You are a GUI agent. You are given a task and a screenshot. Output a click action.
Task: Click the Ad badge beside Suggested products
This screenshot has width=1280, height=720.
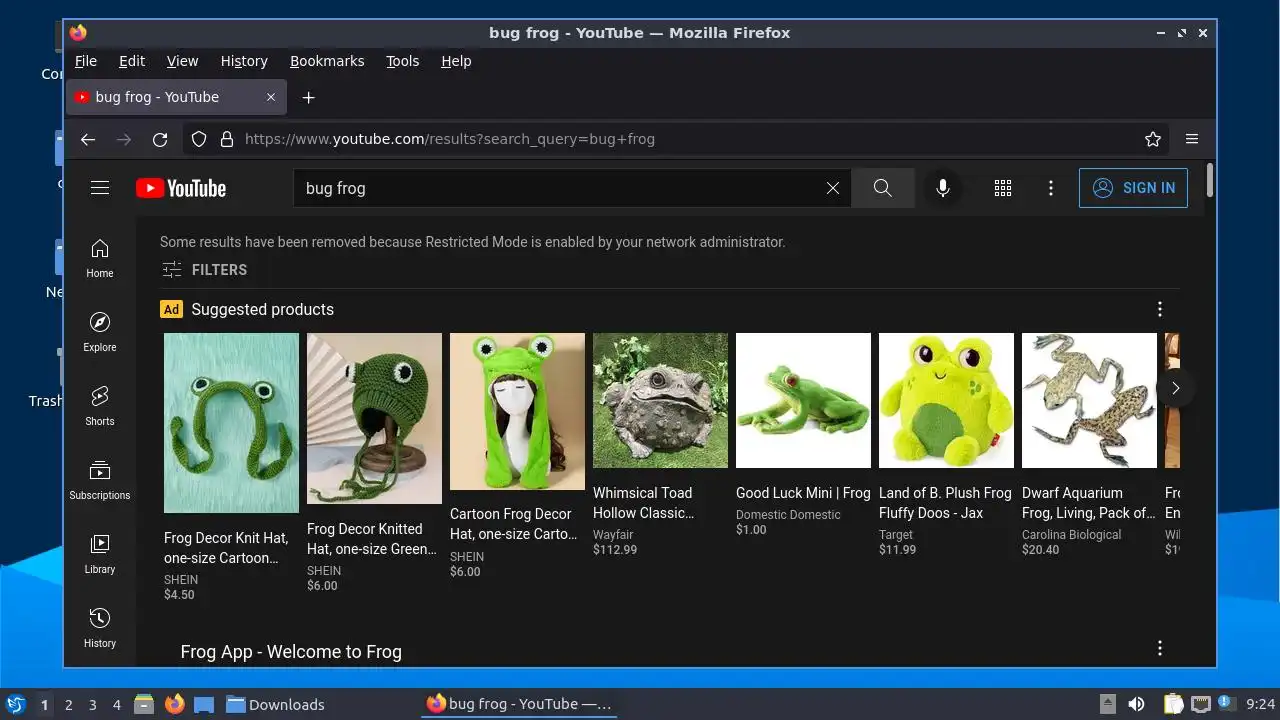click(x=171, y=309)
